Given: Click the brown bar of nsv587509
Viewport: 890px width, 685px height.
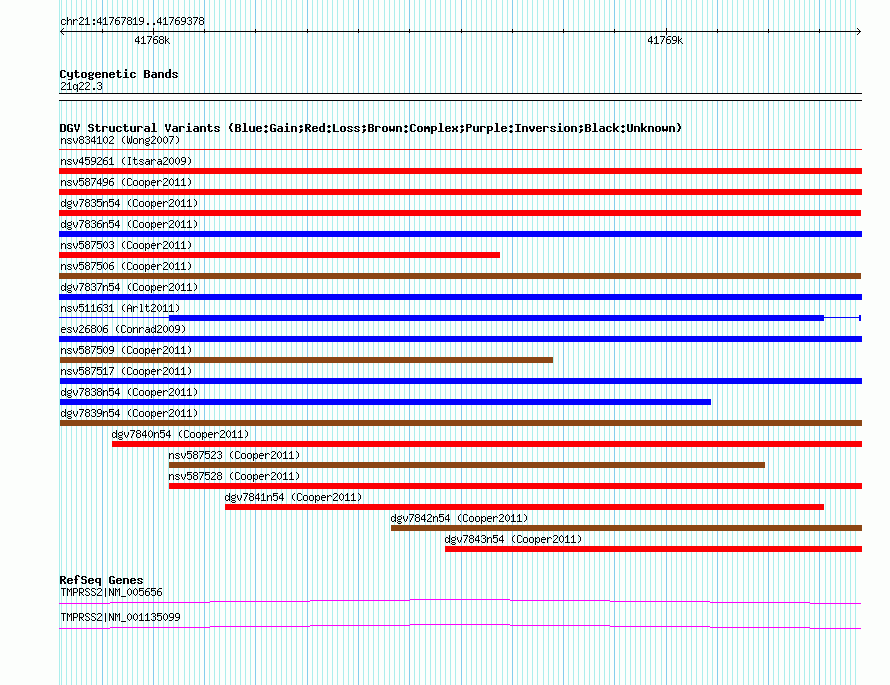Looking at the screenshot, I should click(x=306, y=360).
